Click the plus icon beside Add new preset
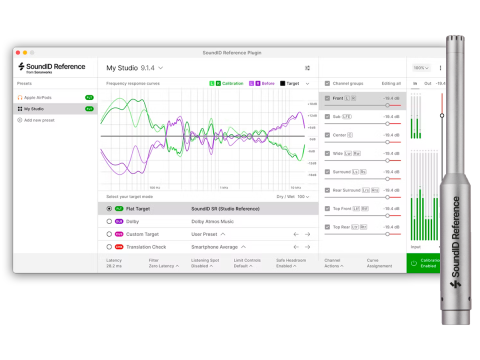Image resolution: width=480 pixels, height=360 pixels. (20, 120)
